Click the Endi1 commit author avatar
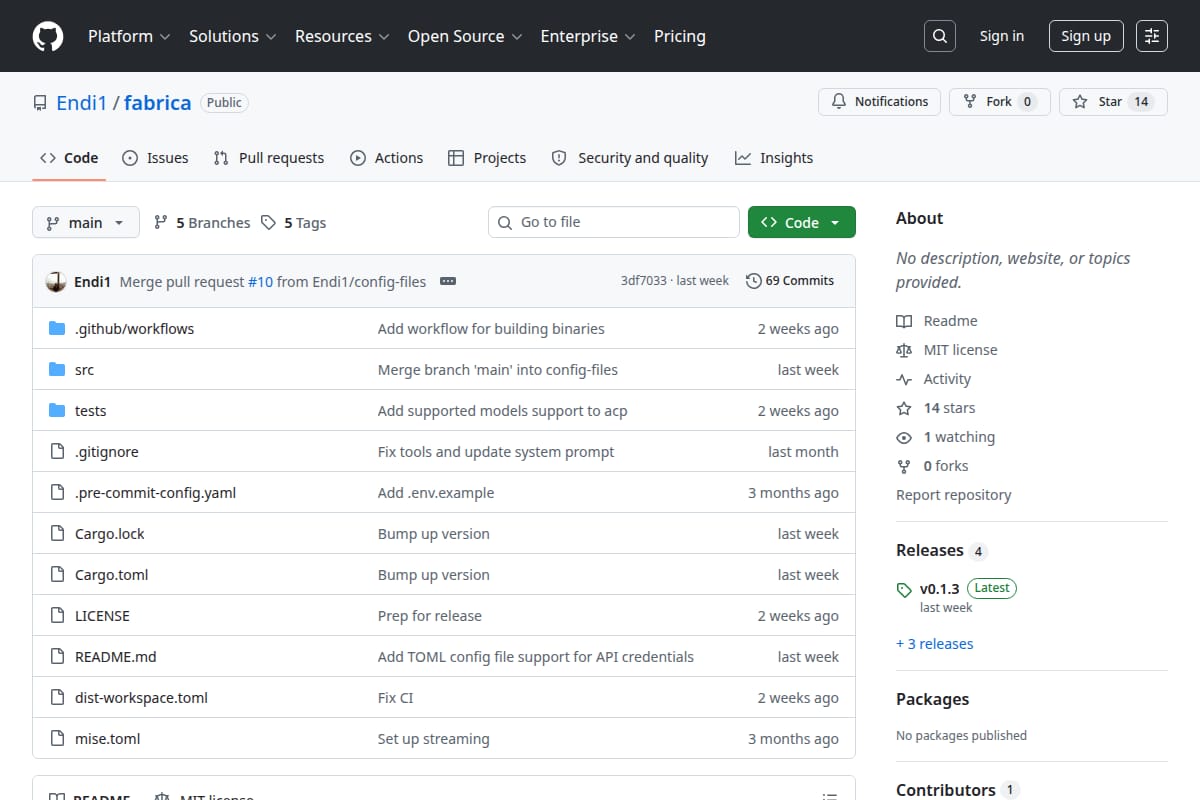The image size is (1200, 800). coord(56,281)
